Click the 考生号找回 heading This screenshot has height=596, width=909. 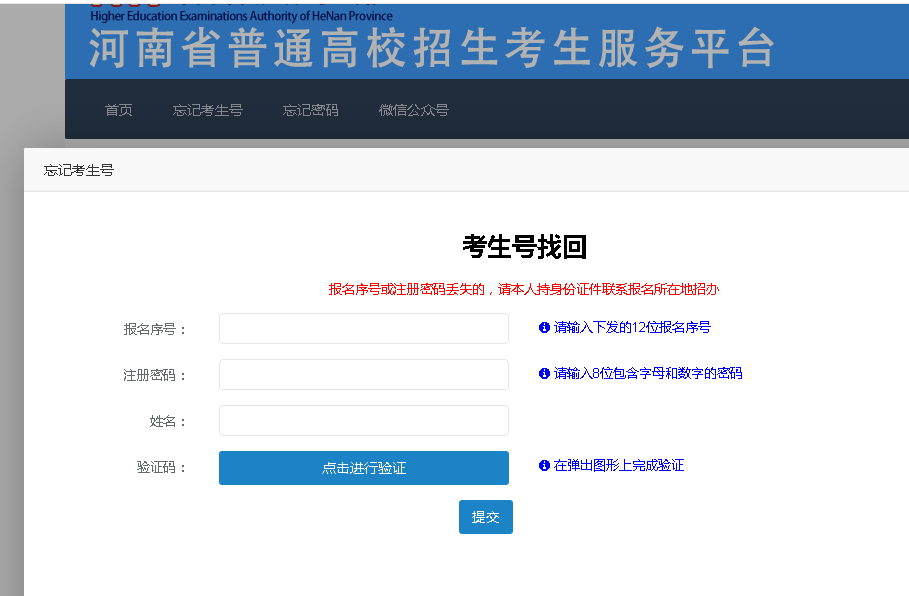[524, 247]
